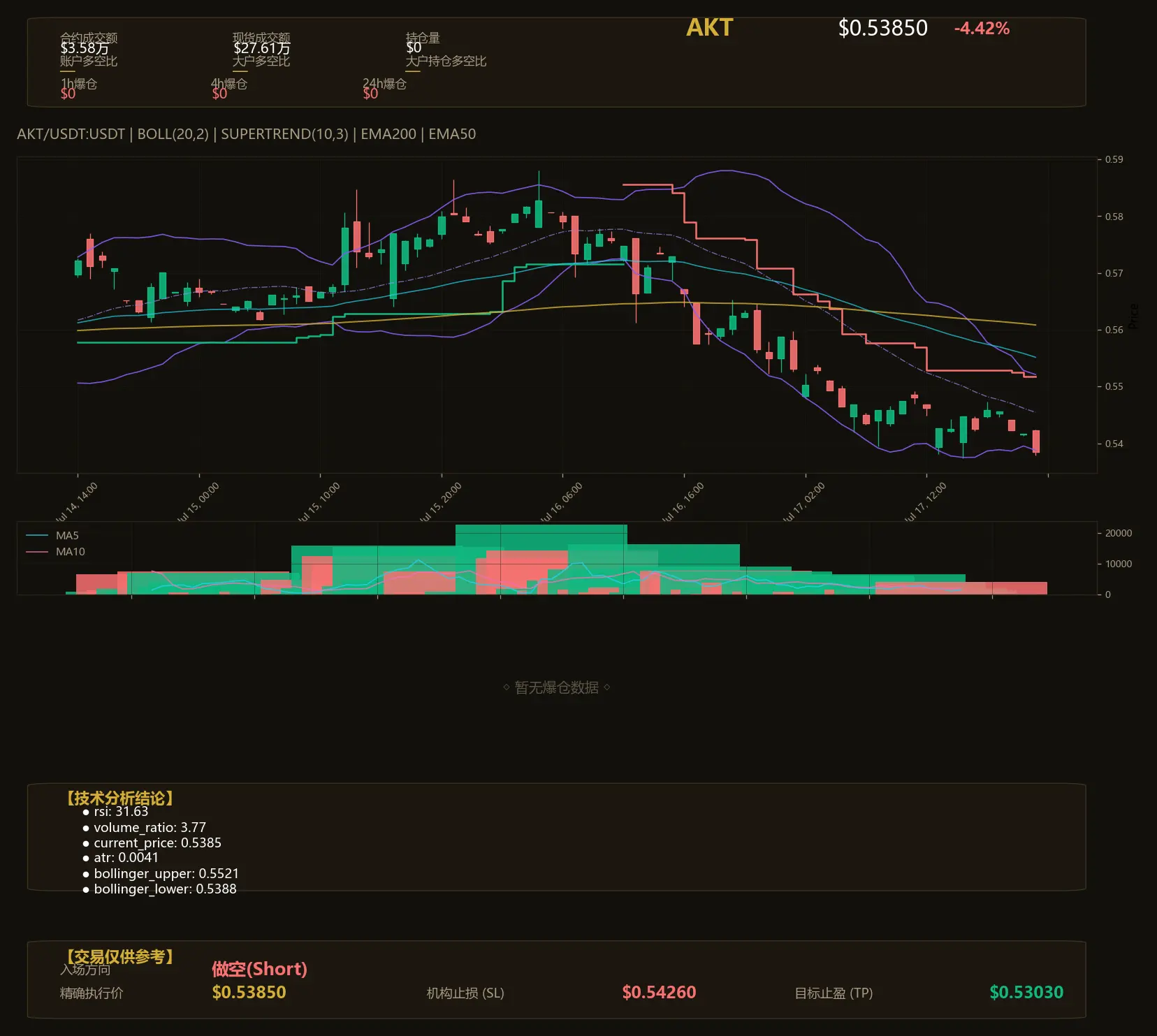The height and width of the screenshot is (1036, 1157).
Task: Click the 4h爆仓 liquidation label
Action: (229, 84)
